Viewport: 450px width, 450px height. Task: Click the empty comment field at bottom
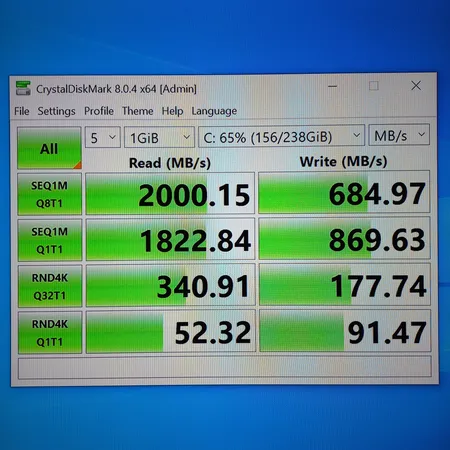point(225,368)
